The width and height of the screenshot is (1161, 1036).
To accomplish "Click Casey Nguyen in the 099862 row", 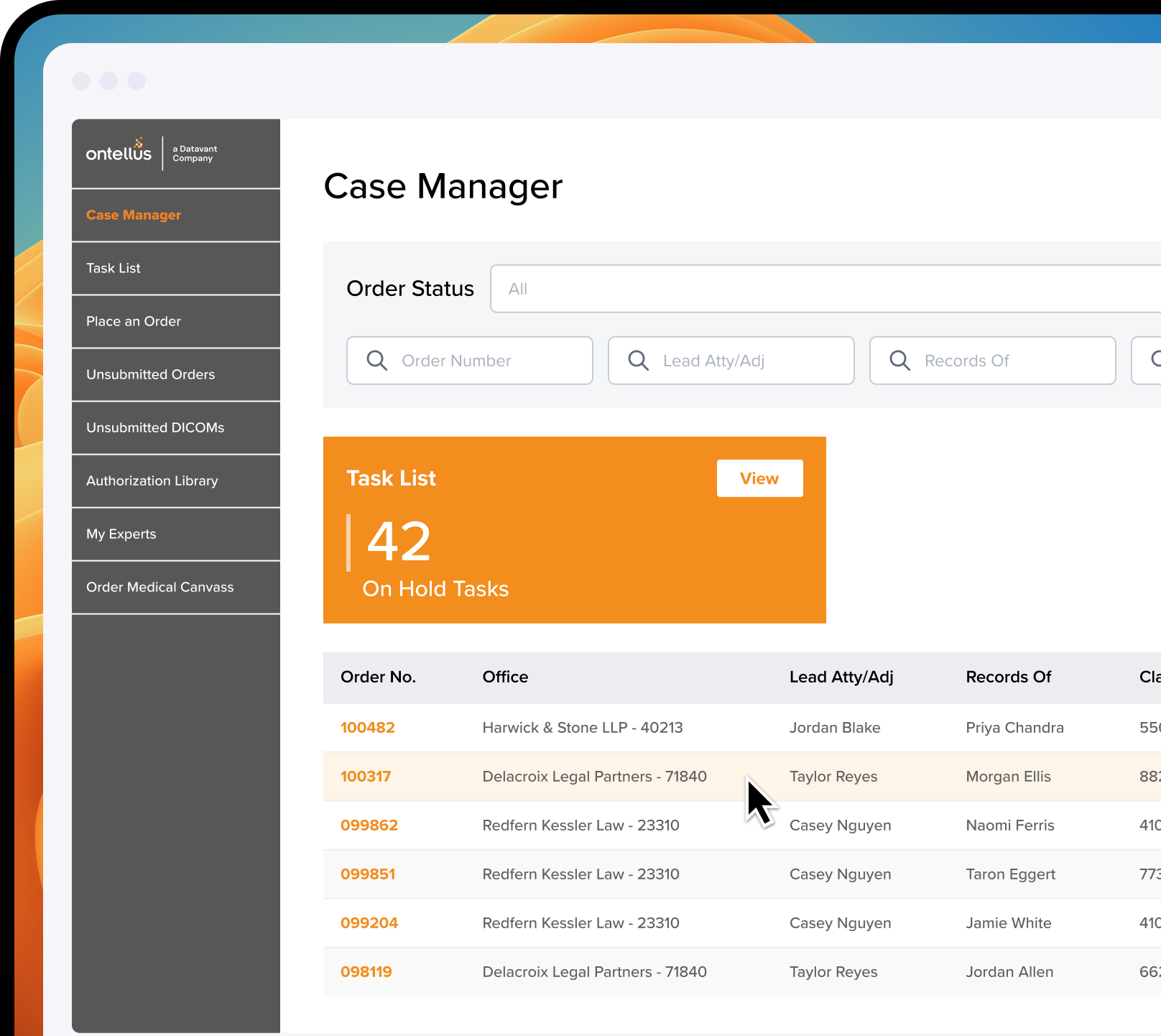I will (x=841, y=825).
